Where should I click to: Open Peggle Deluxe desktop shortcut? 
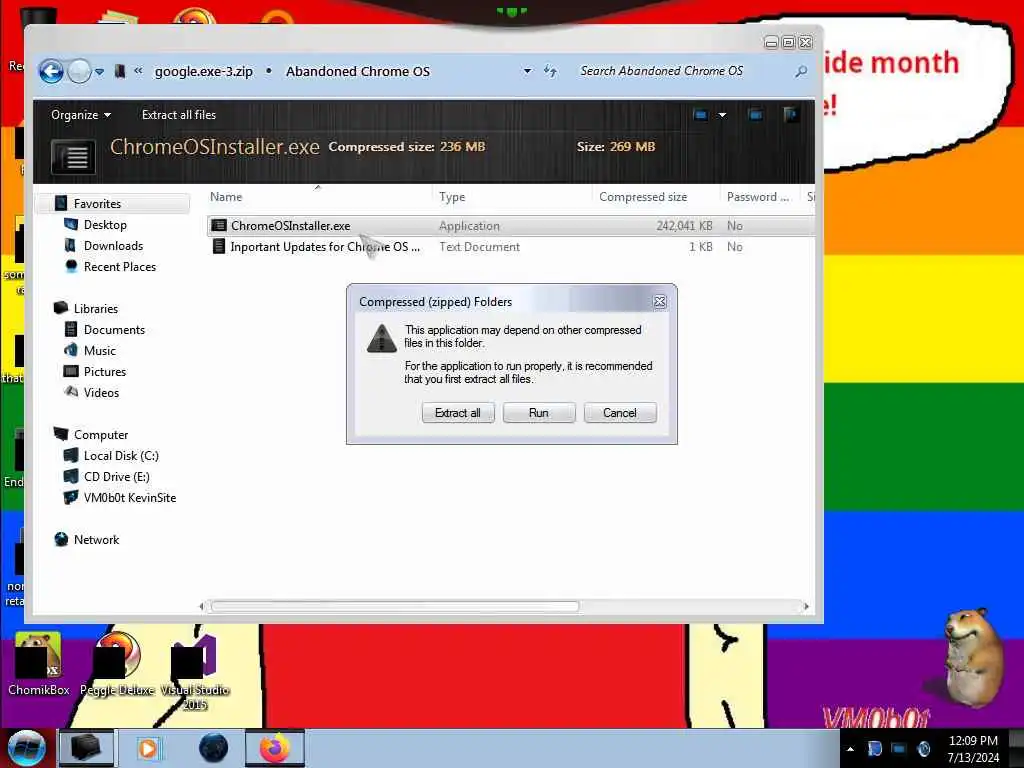[x=118, y=664]
